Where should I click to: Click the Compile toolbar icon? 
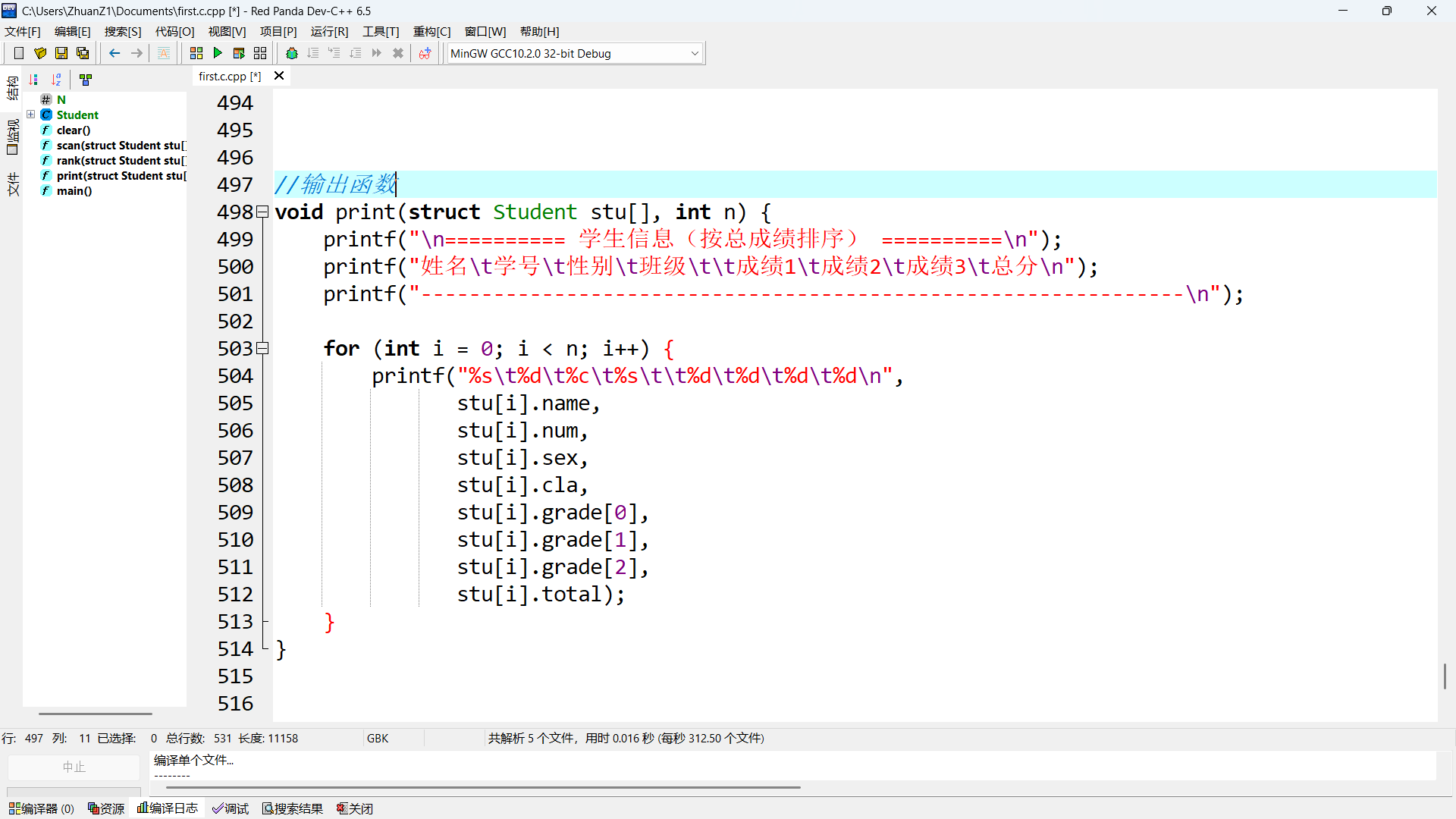[x=196, y=53]
